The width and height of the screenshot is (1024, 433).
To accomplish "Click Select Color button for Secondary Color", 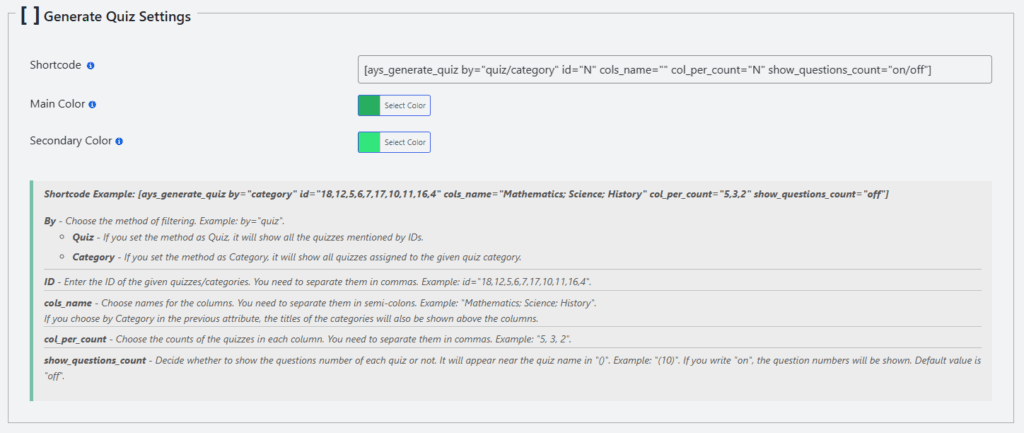I will point(405,142).
